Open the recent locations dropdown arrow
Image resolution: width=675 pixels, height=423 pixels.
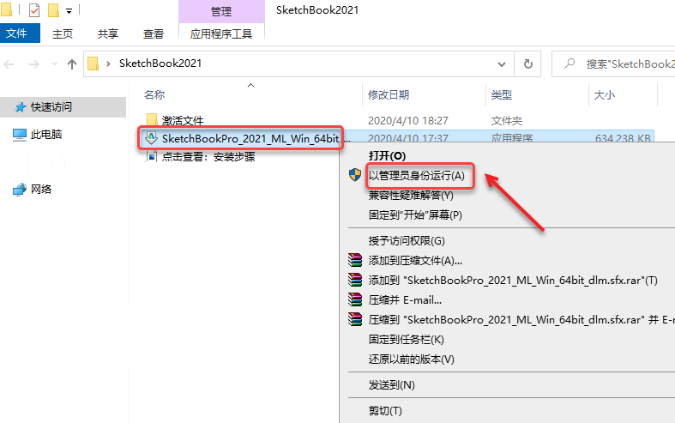pyautogui.click(x=54, y=65)
